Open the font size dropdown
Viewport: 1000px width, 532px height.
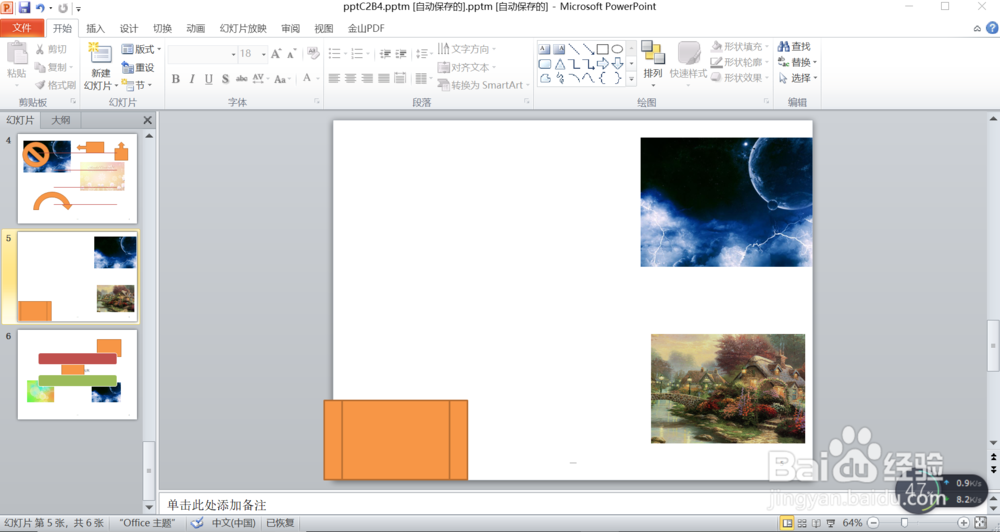(x=263, y=54)
